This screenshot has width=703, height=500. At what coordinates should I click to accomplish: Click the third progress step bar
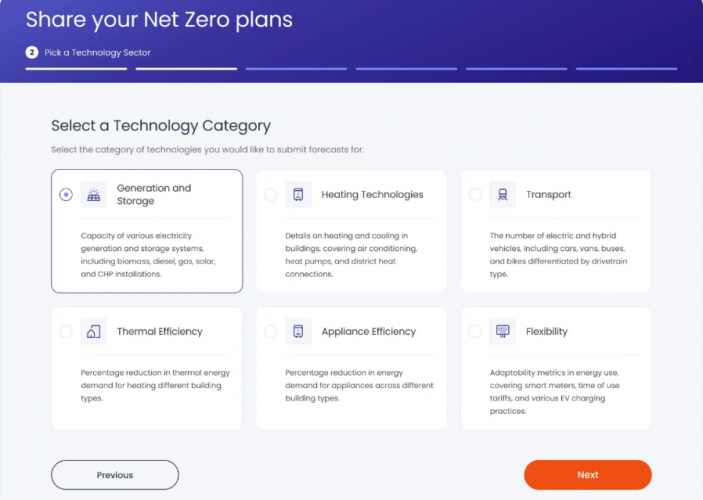click(x=296, y=69)
